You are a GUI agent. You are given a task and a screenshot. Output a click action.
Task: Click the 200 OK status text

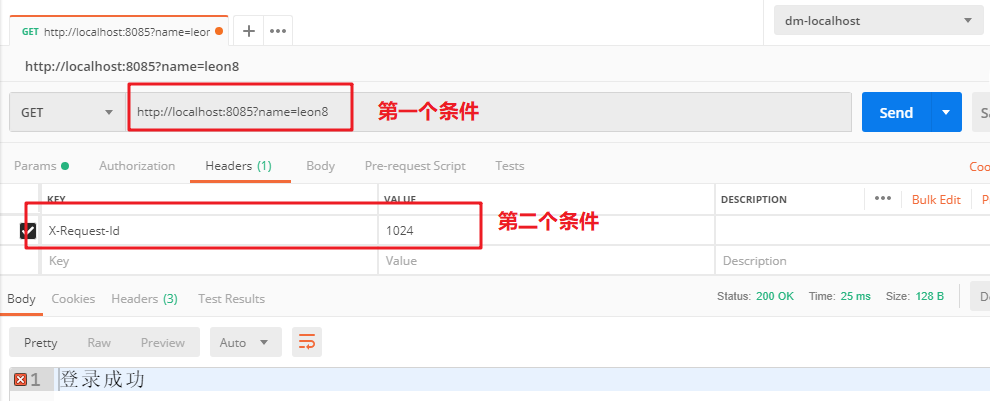[x=775, y=296]
